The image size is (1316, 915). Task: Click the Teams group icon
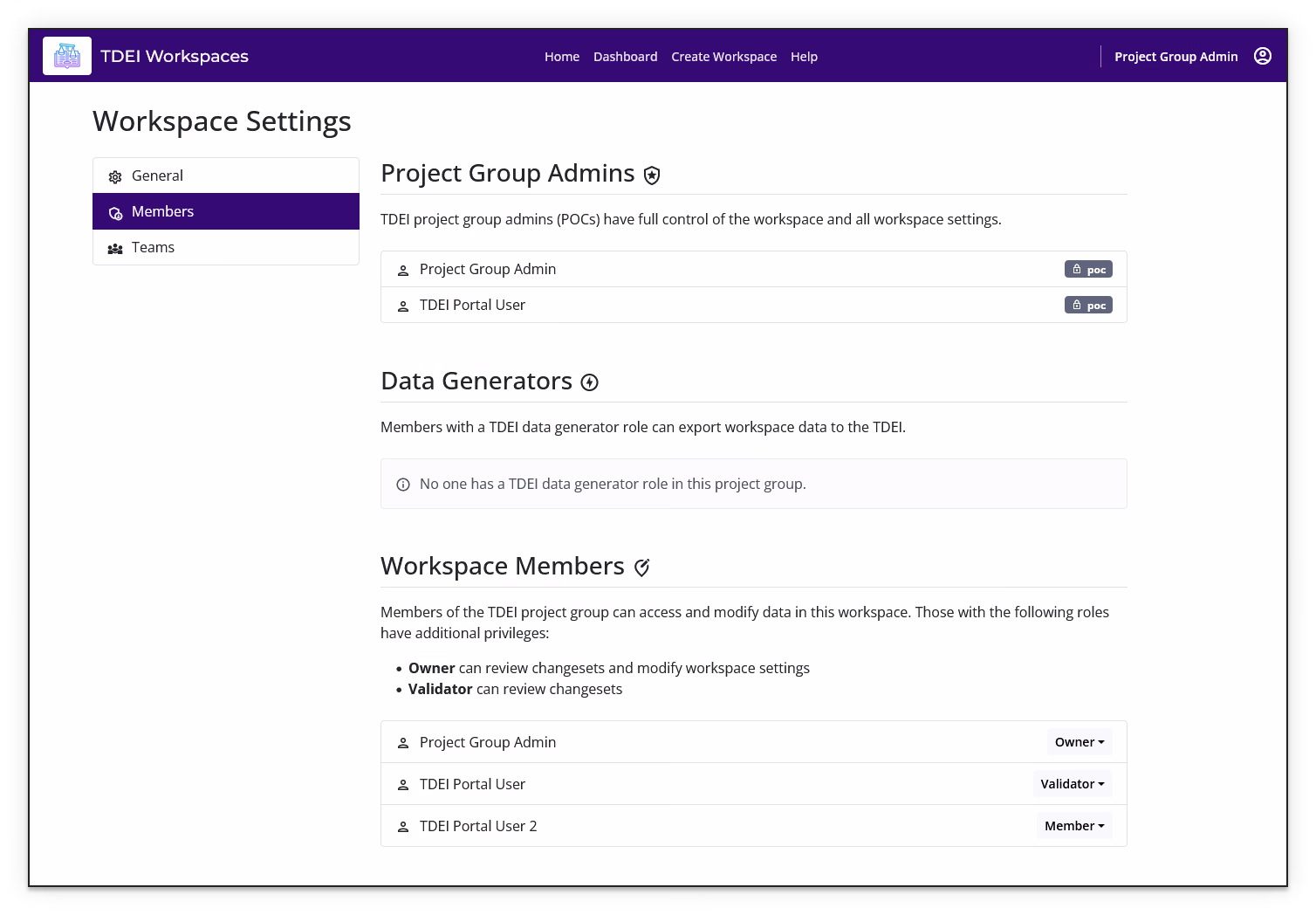[x=115, y=248]
